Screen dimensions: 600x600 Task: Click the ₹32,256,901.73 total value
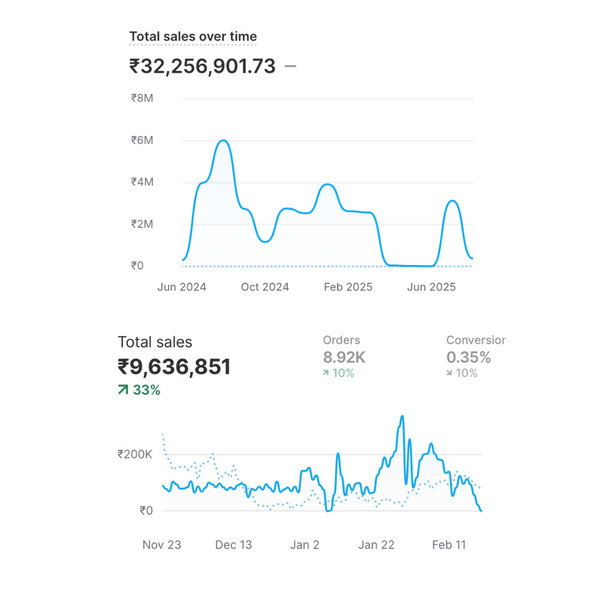click(202, 67)
